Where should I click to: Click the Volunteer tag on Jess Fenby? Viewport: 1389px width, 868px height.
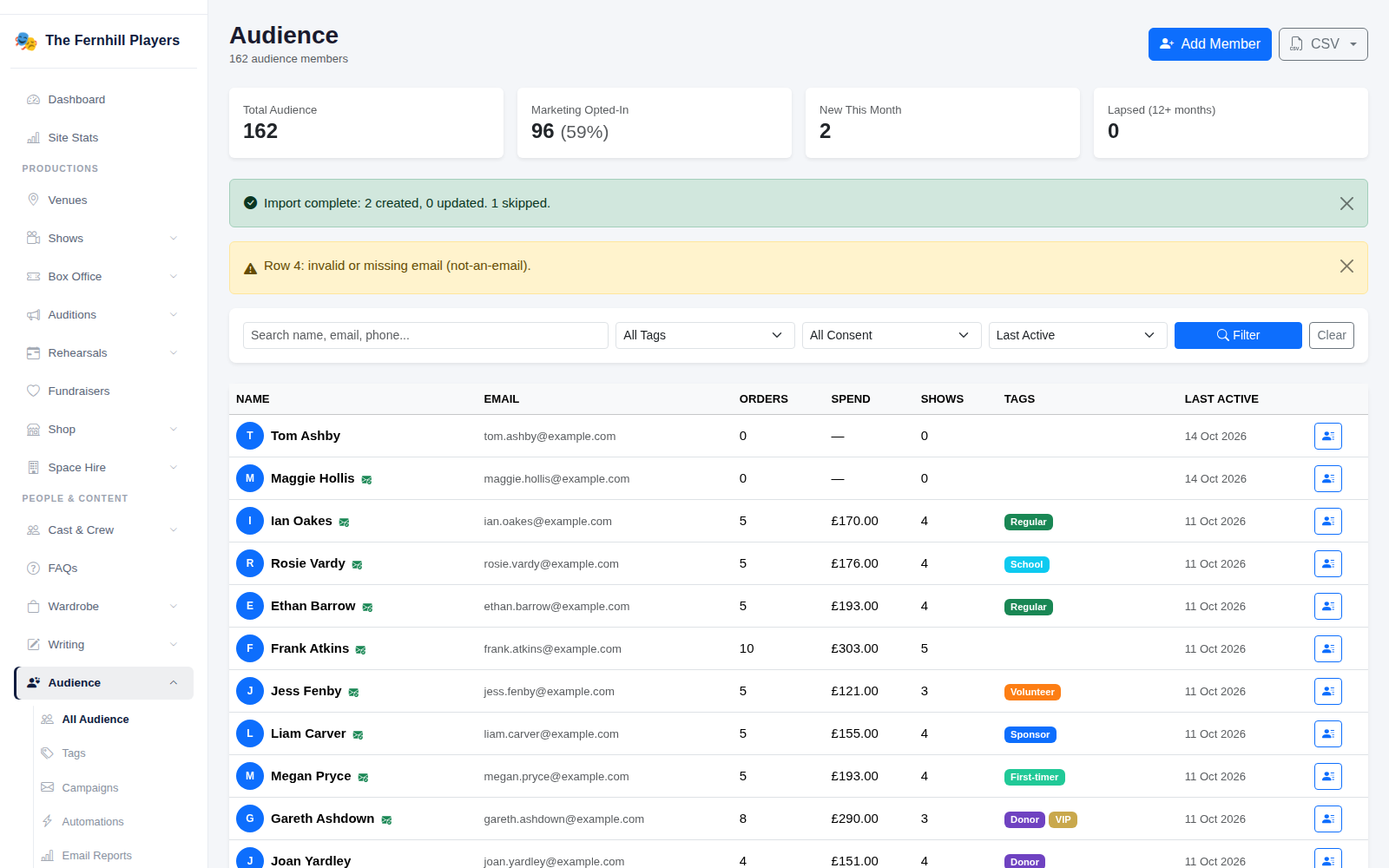1032,692
